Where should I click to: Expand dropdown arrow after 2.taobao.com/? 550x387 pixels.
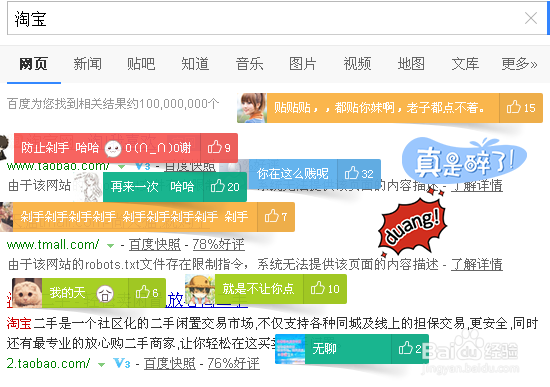[101, 365]
